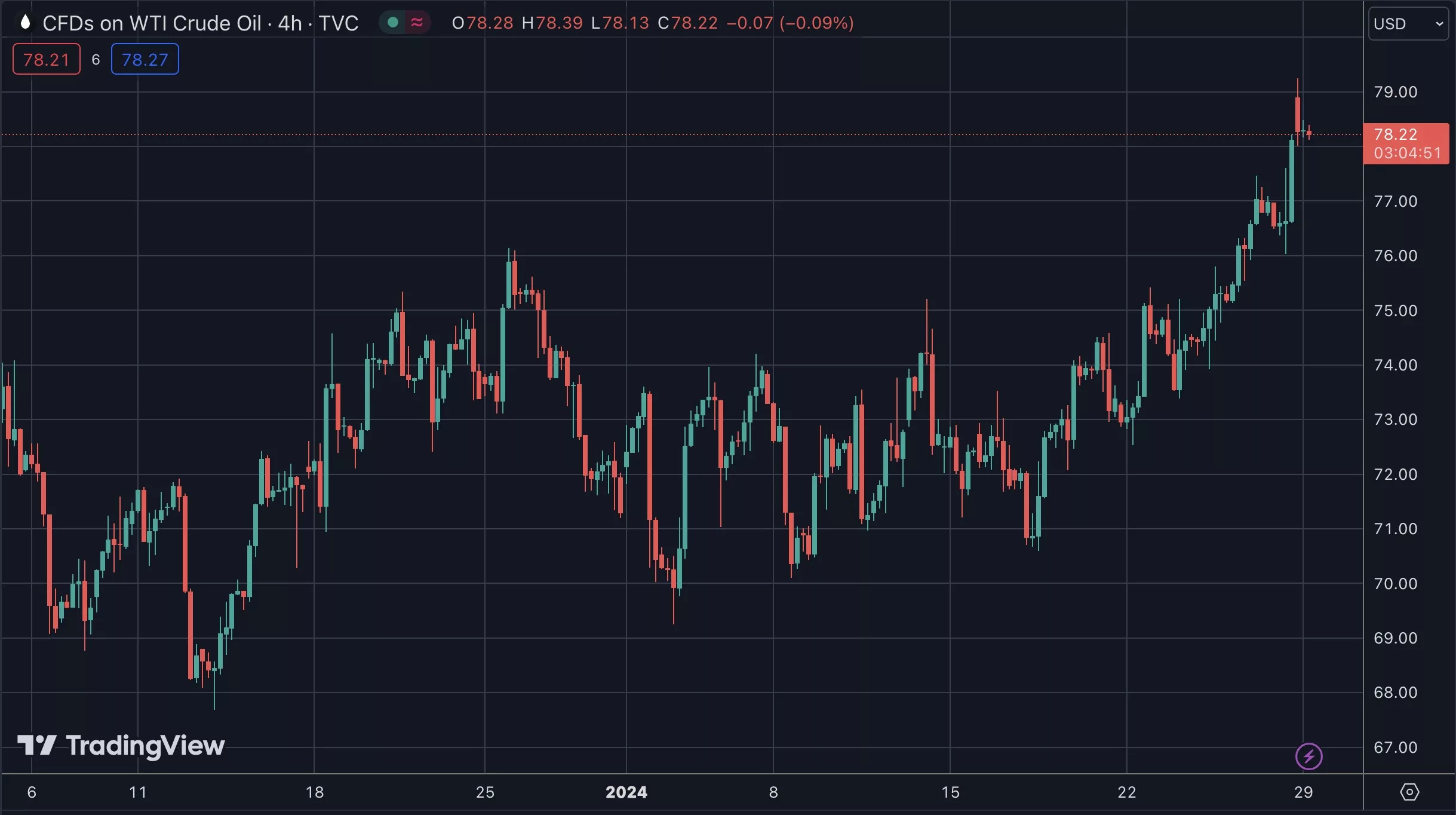Click the 74.00 price axis label
Screen dimensions: 1456x815
(1396, 365)
